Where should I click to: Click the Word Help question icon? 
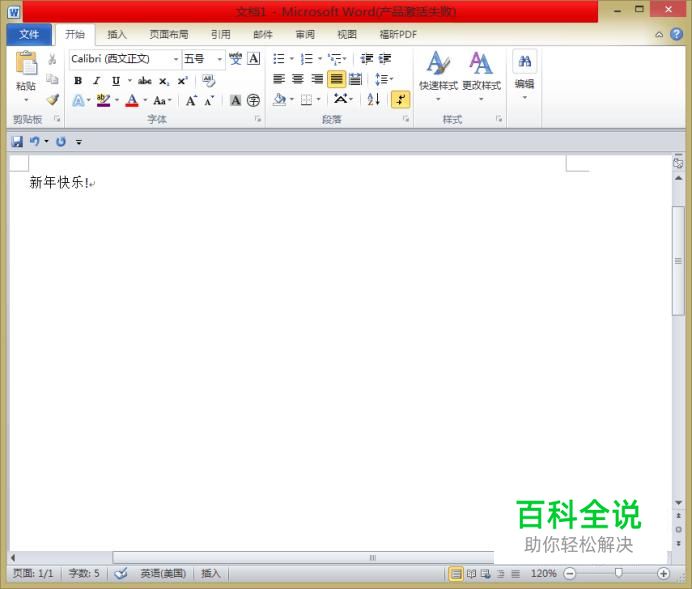point(677,34)
